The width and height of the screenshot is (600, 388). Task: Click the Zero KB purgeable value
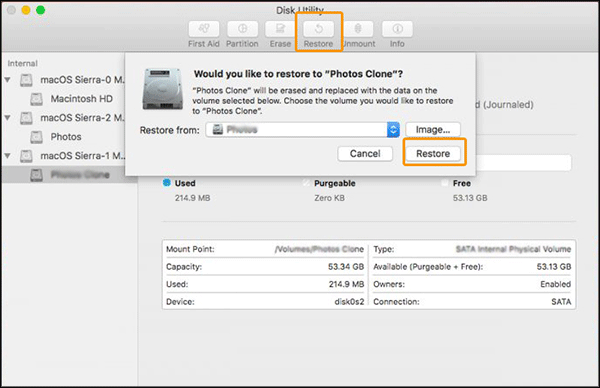[x=329, y=198]
